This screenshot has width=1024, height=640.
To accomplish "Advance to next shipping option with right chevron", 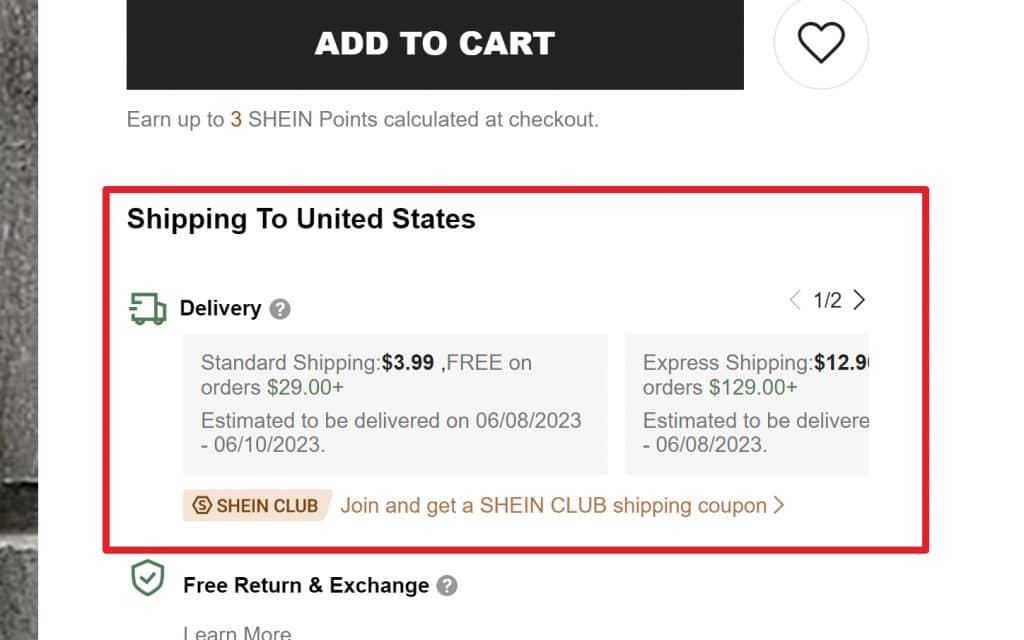I will pos(859,299).
